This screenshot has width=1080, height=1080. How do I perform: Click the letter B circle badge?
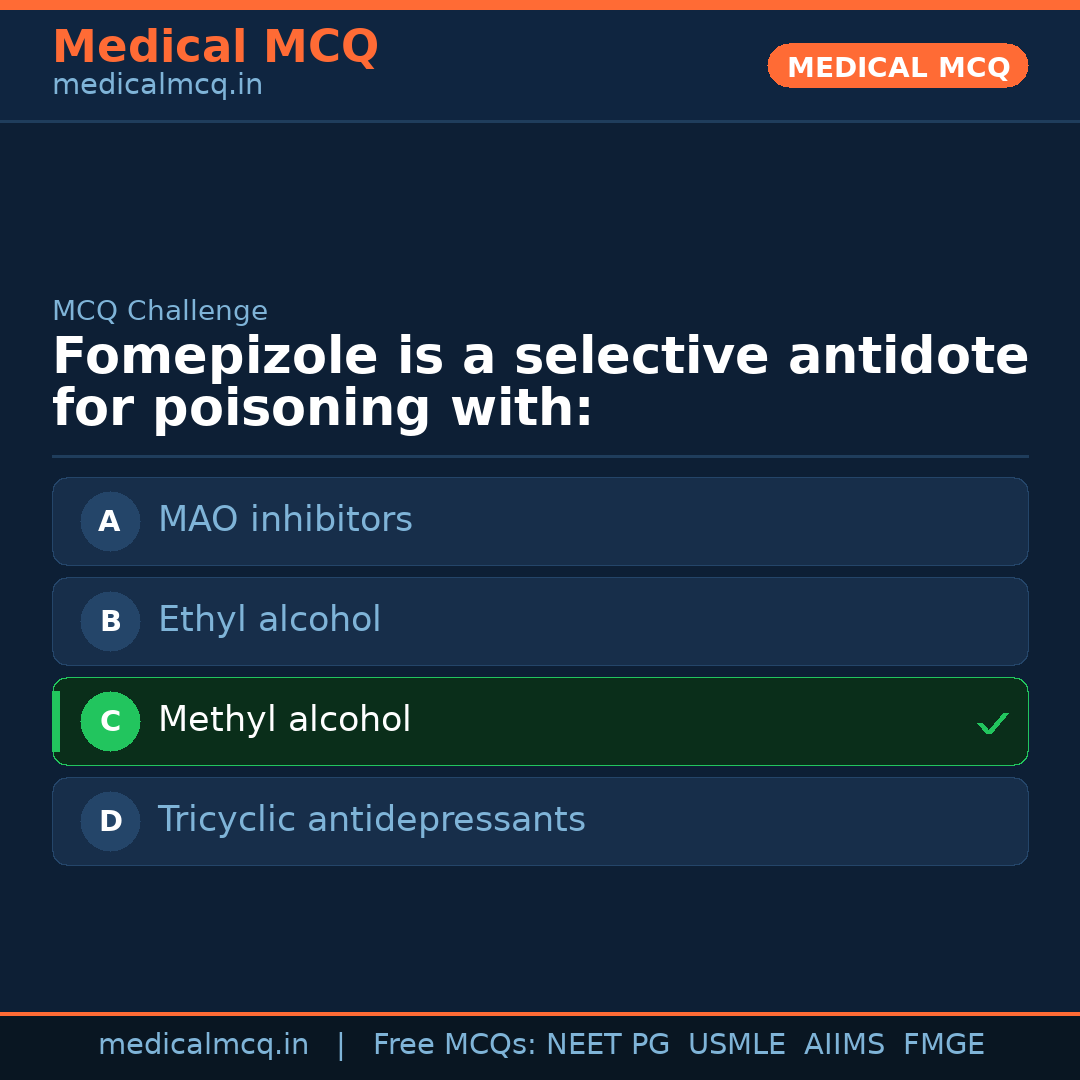[x=110, y=621]
